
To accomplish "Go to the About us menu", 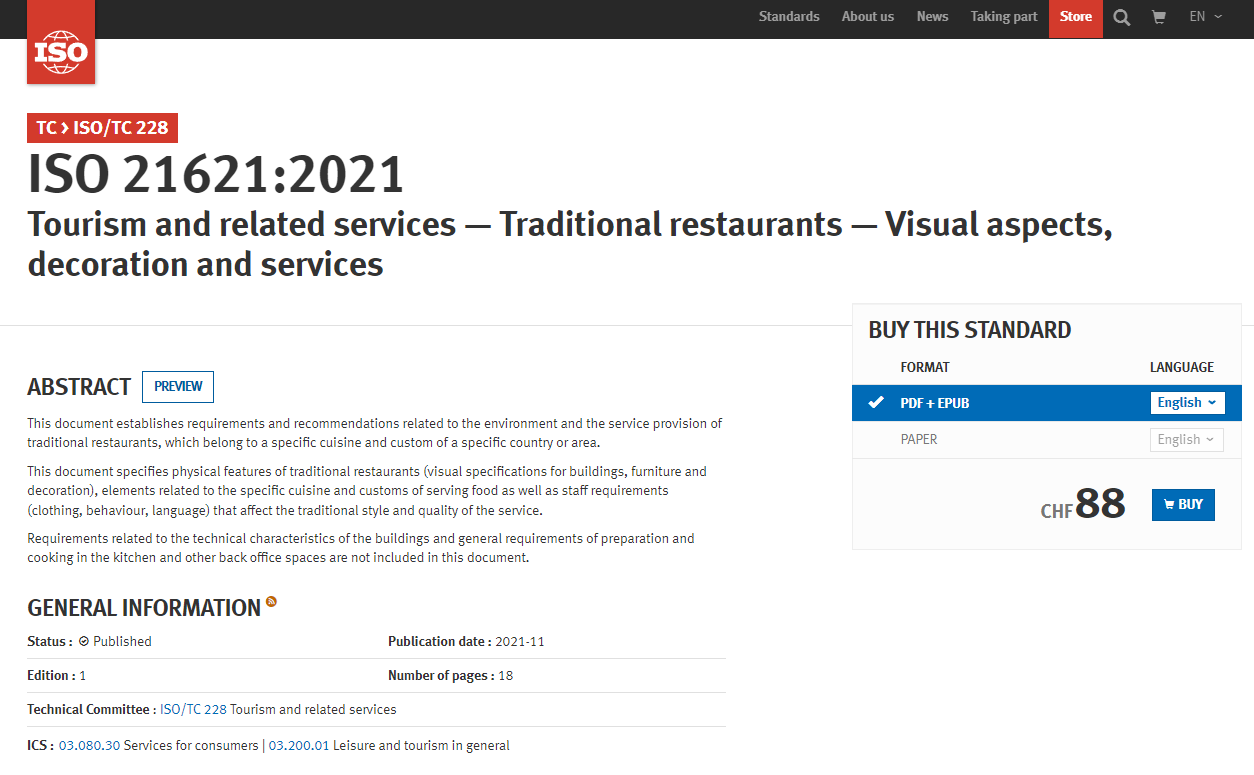I will coord(867,17).
